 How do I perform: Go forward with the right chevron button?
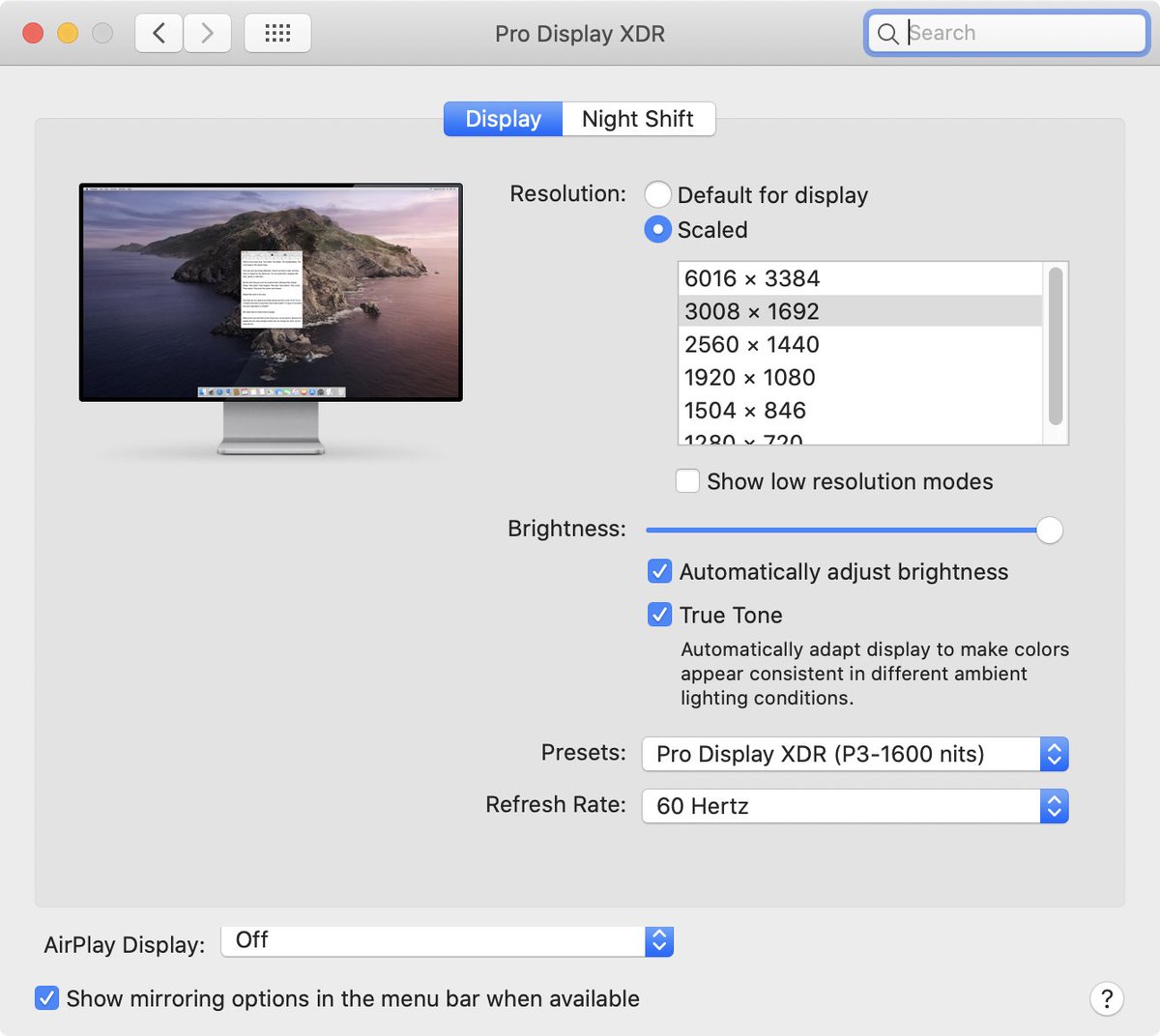tap(207, 33)
